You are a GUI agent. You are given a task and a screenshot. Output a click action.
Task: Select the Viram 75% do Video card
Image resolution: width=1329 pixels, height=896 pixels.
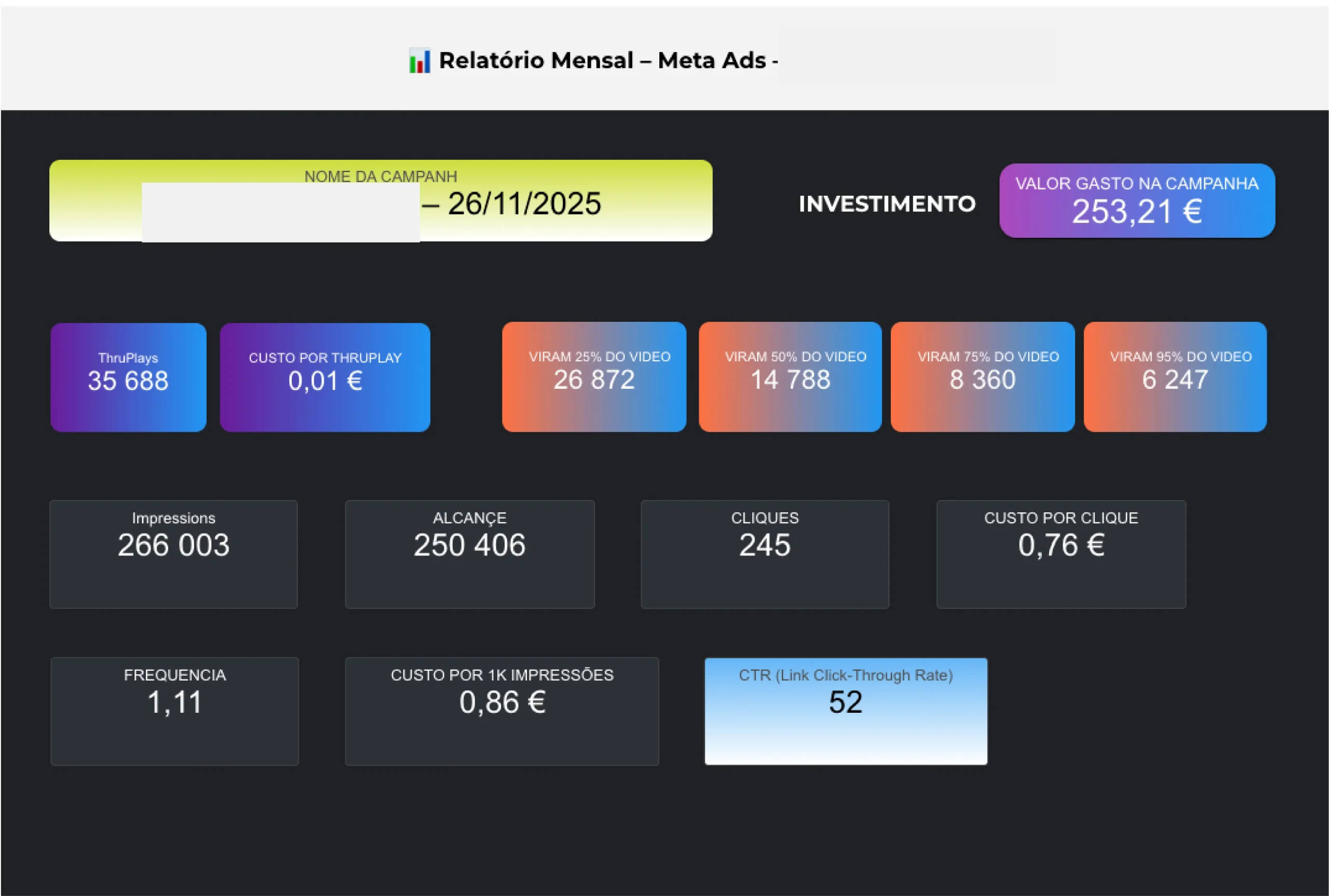[982, 376]
